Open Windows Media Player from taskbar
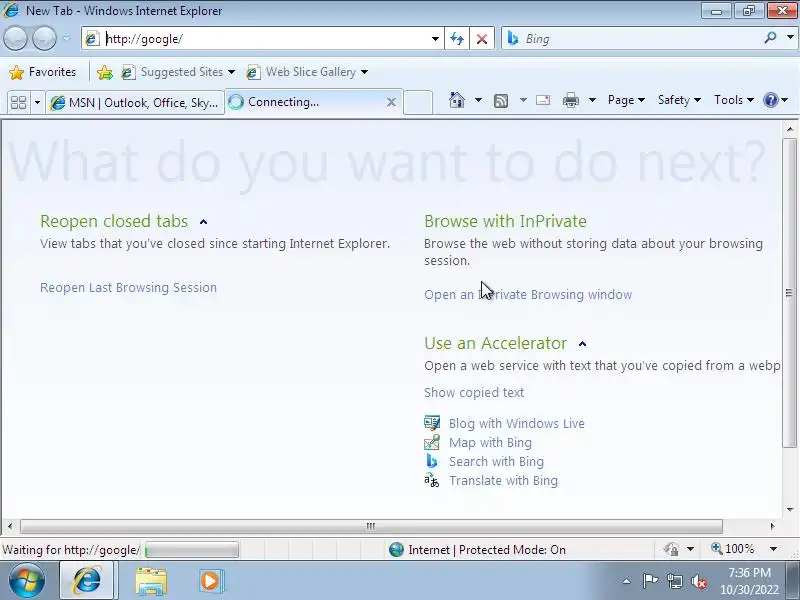 tap(210, 581)
